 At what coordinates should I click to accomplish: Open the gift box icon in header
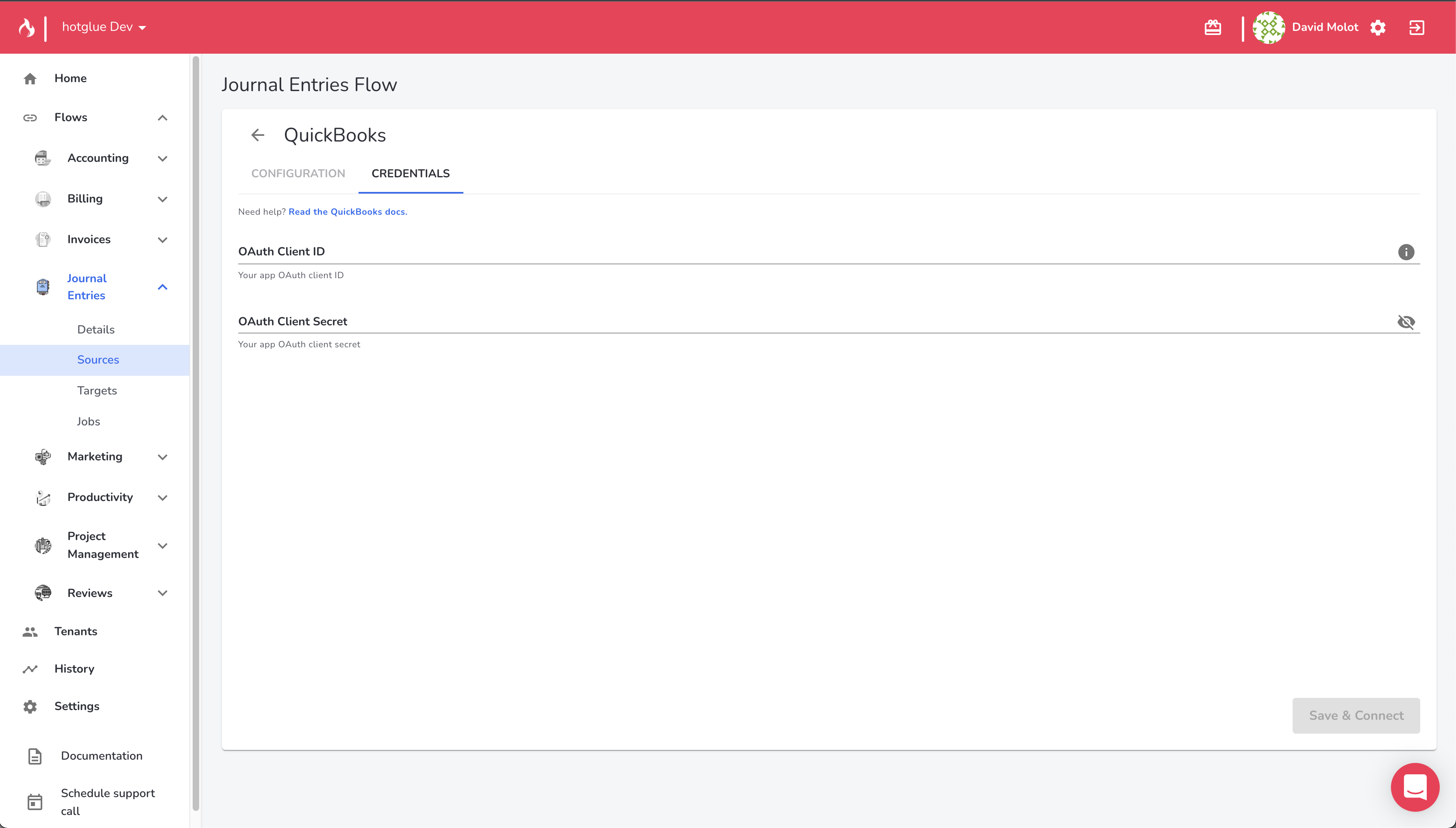click(x=1212, y=27)
